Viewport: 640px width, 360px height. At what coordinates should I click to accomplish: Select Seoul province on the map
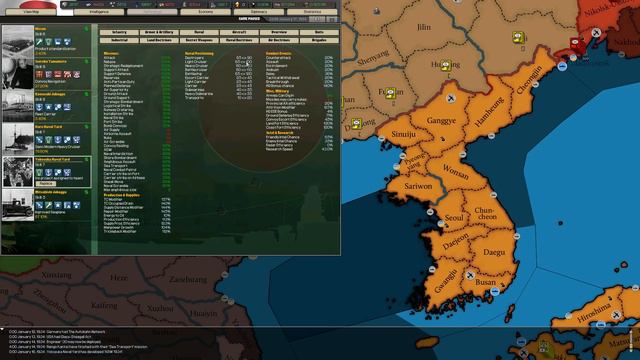coord(454,218)
